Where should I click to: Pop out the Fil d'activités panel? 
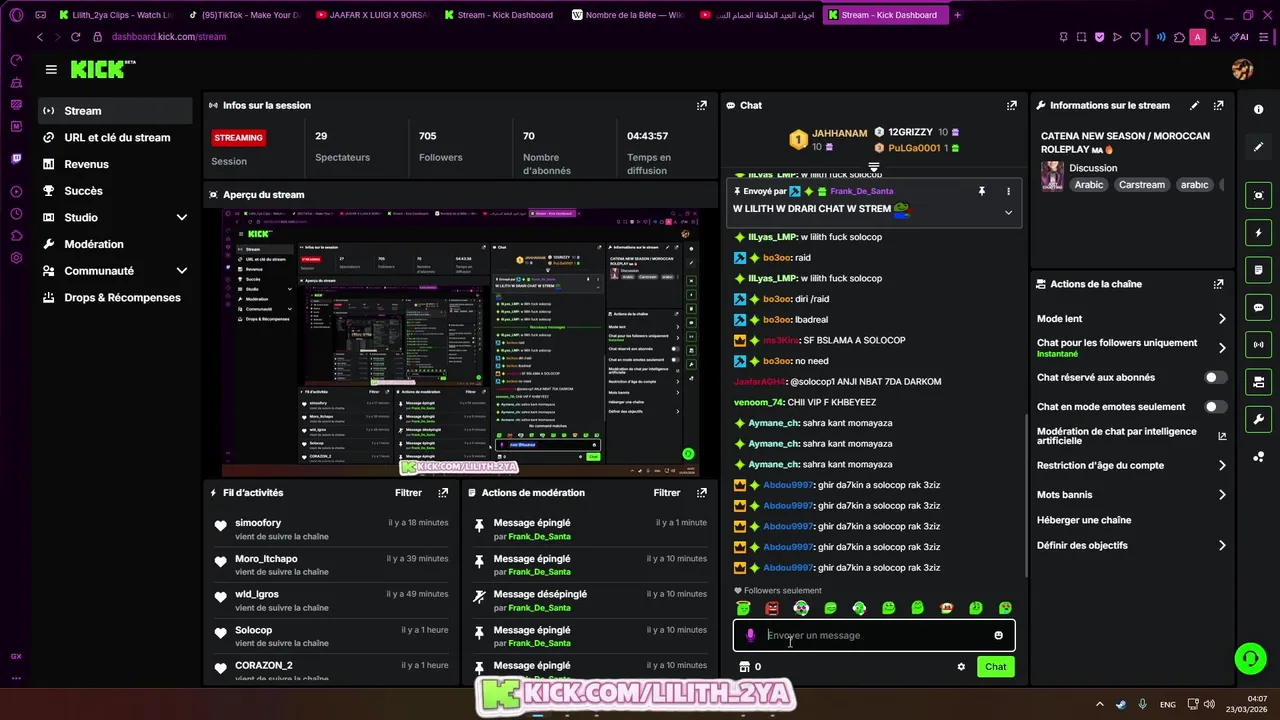tap(443, 492)
